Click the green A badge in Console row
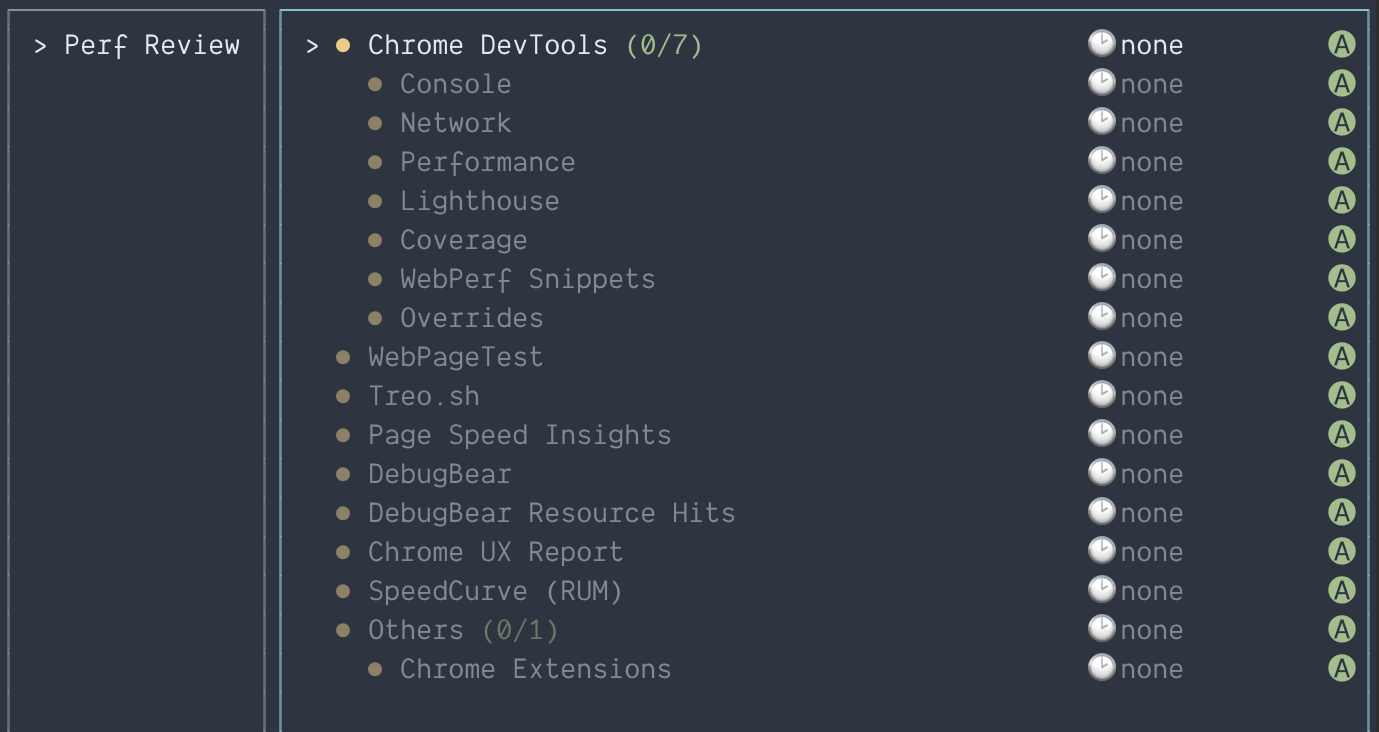The width and height of the screenshot is (1379, 732). click(1341, 84)
